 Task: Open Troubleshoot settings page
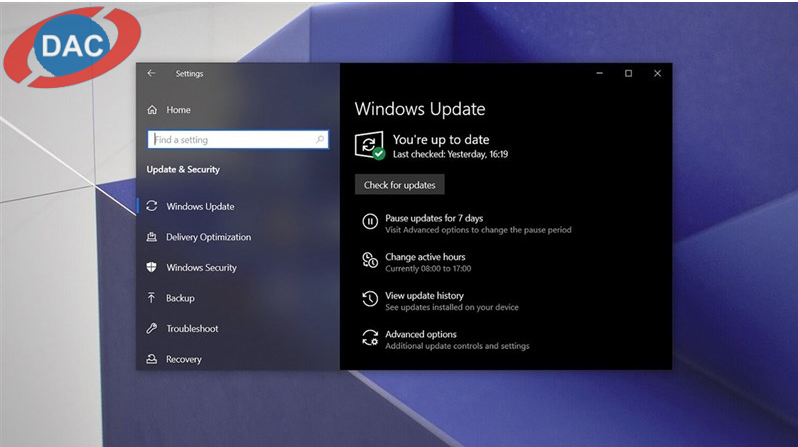pyautogui.click(x=192, y=328)
